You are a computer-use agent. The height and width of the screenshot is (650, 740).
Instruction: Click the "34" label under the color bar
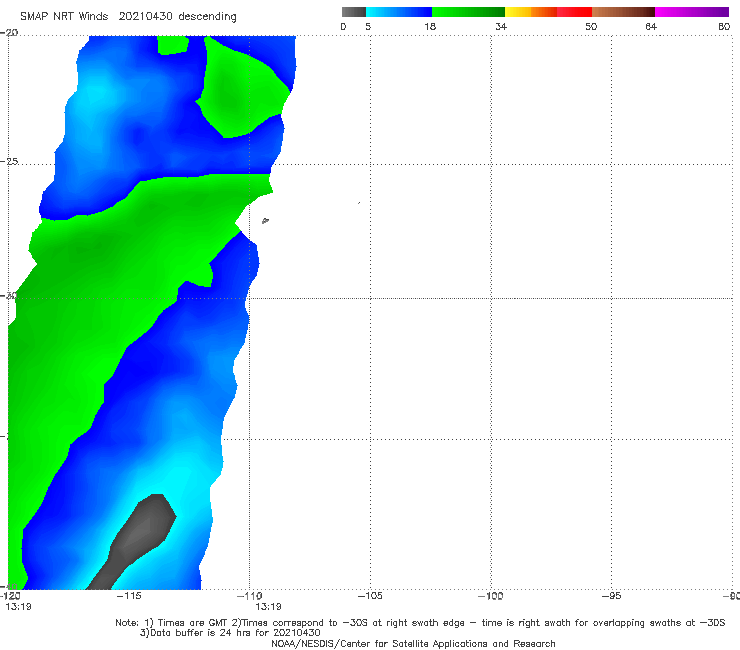(x=501, y=27)
